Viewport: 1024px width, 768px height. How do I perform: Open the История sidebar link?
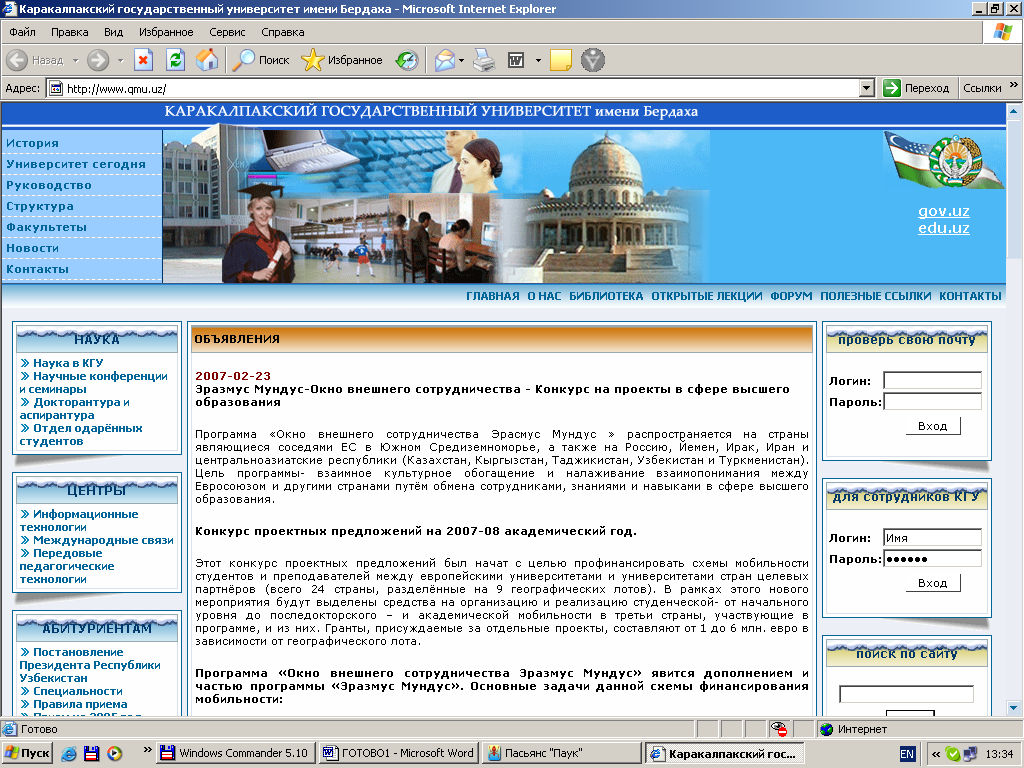32,143
